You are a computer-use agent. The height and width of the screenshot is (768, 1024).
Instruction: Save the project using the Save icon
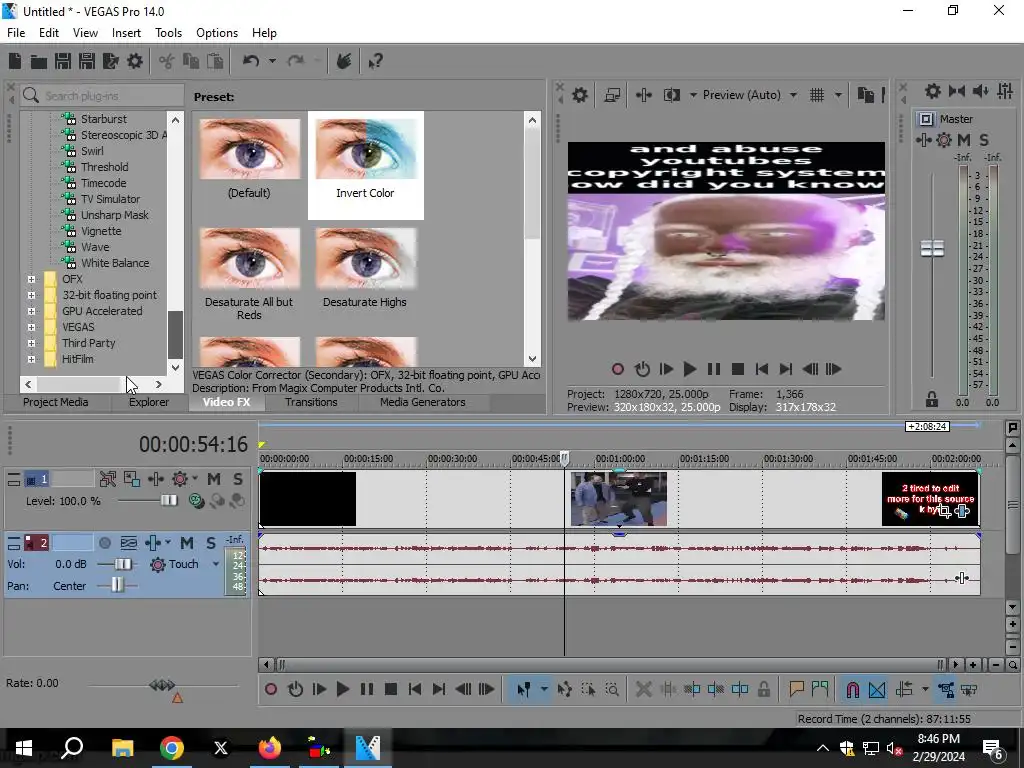click(x=63, y=61)
